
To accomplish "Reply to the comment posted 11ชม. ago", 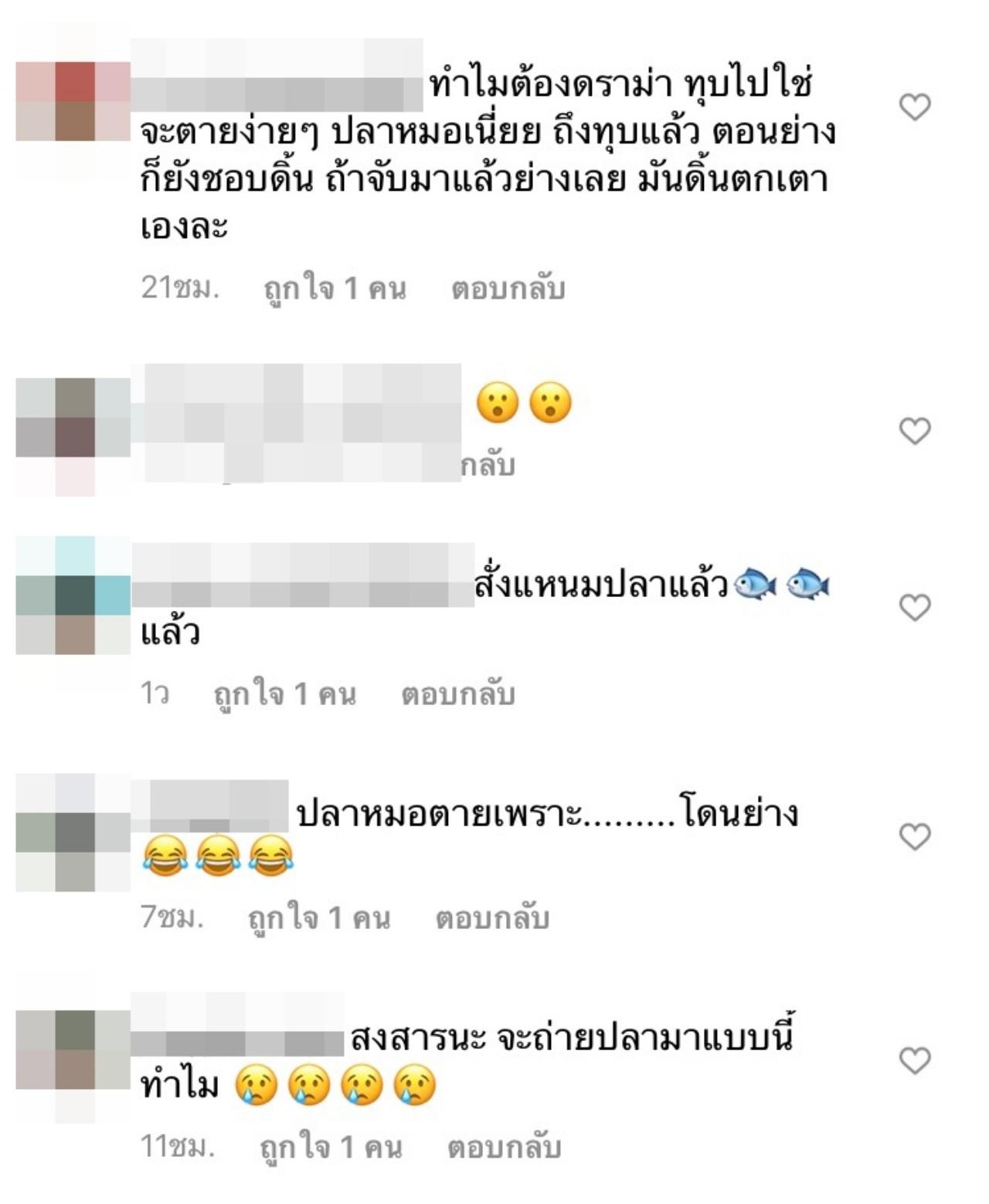I will [505, 1146].
